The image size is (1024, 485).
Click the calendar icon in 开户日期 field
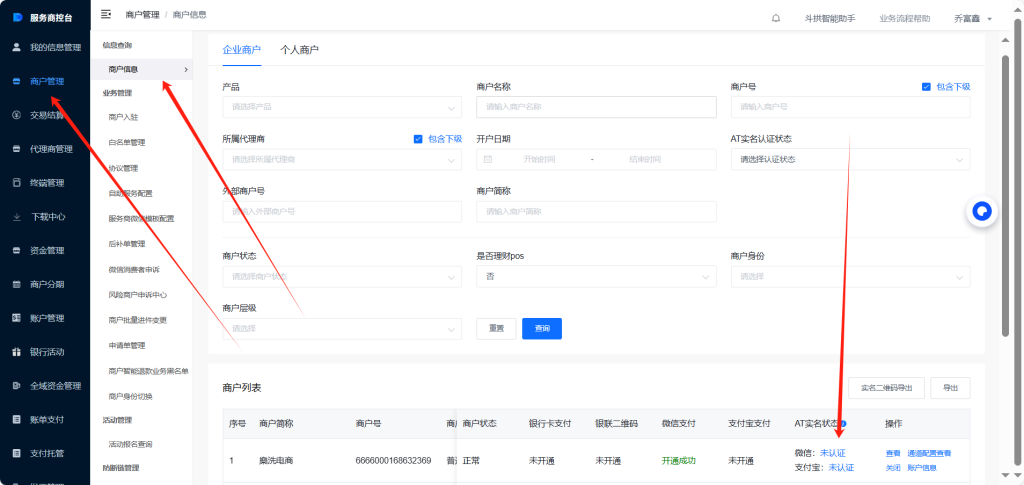click(488, 159)
